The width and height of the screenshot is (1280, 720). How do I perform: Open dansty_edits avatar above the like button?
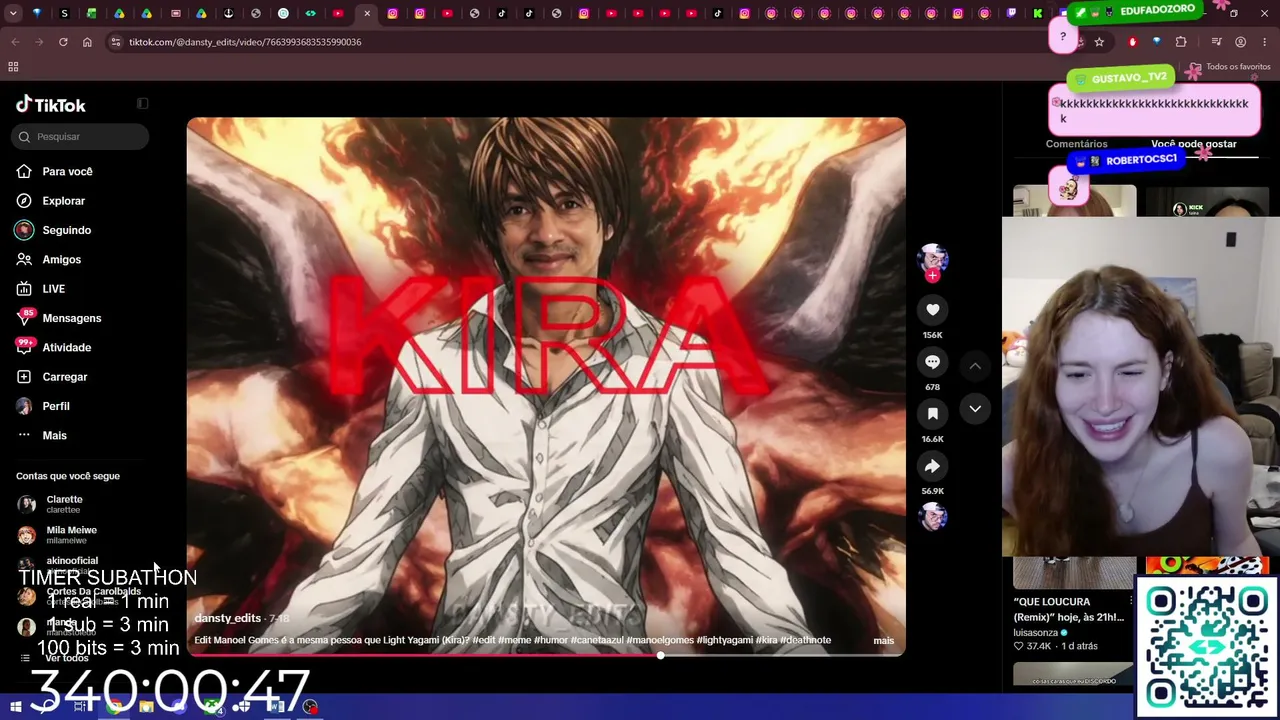(933, 258)
